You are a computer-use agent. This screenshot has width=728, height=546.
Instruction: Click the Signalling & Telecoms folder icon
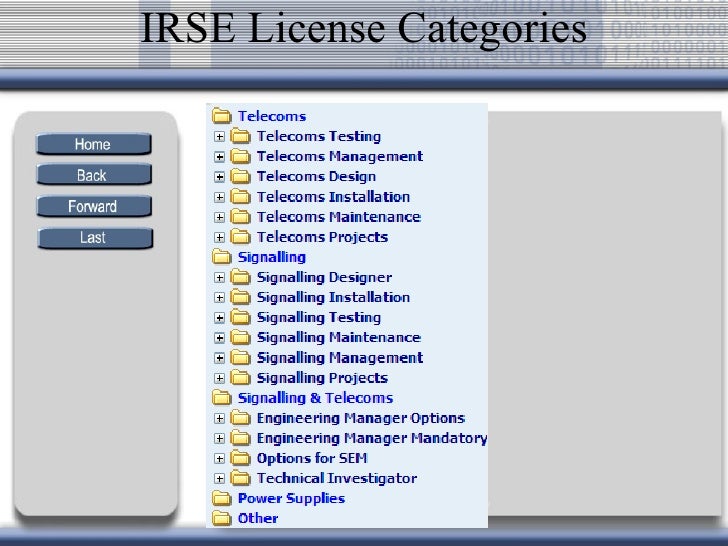[221, 398]
